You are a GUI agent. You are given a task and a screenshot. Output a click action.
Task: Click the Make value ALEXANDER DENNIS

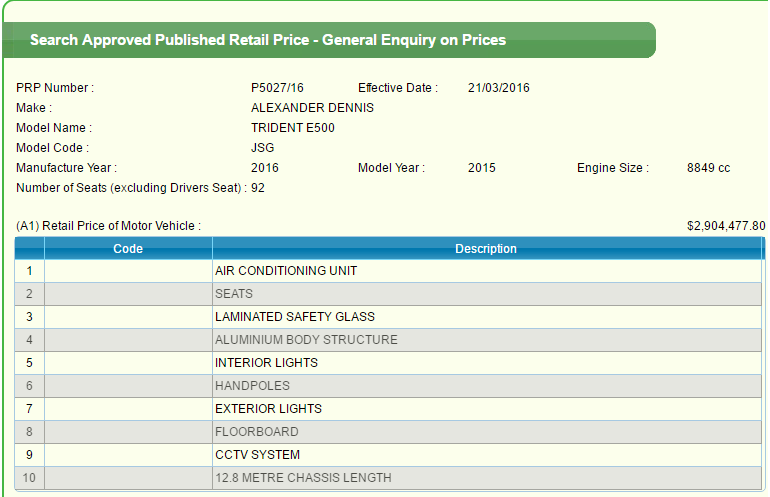coord(312,108)
